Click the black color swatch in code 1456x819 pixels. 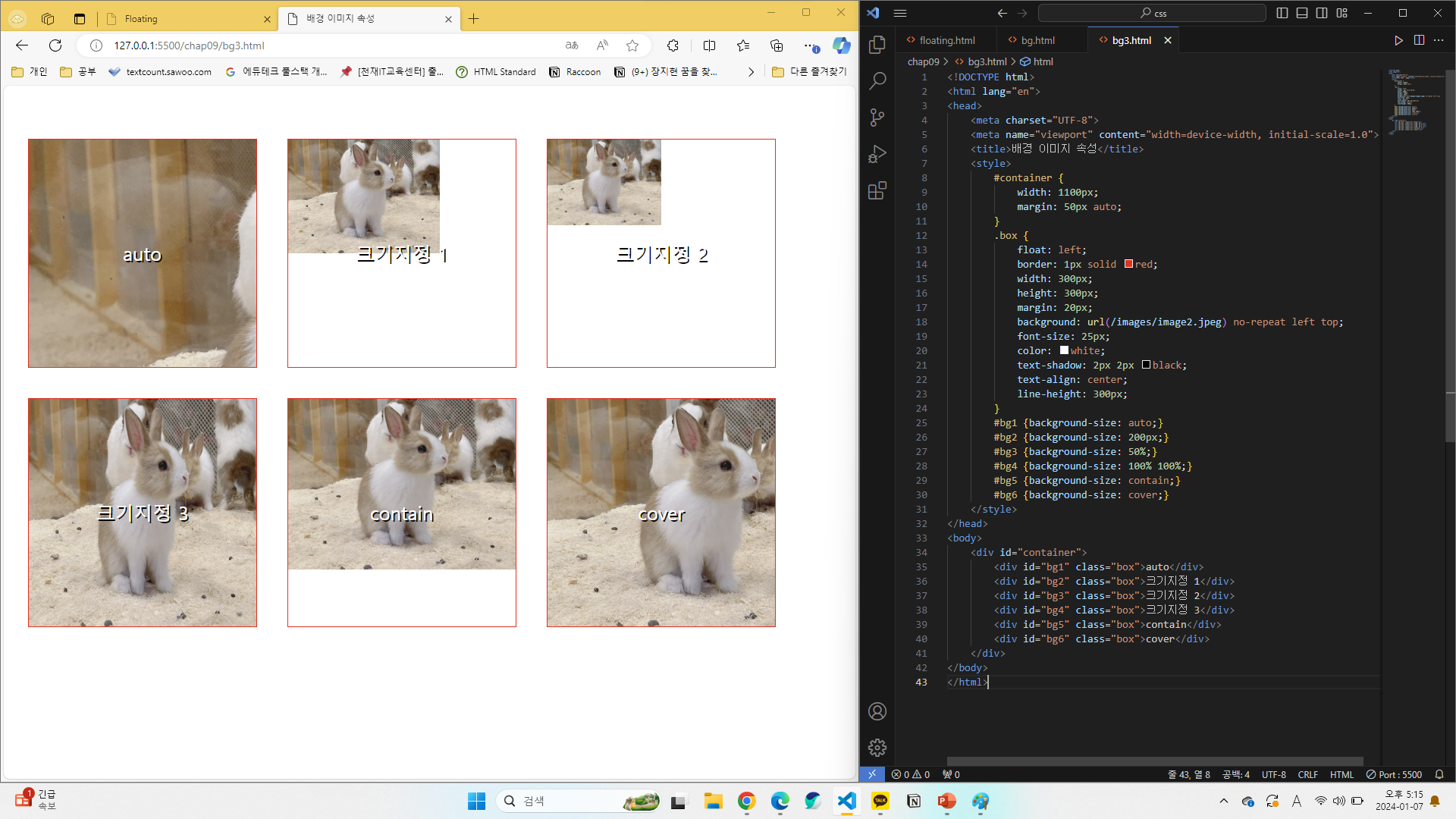(1146, 365)
